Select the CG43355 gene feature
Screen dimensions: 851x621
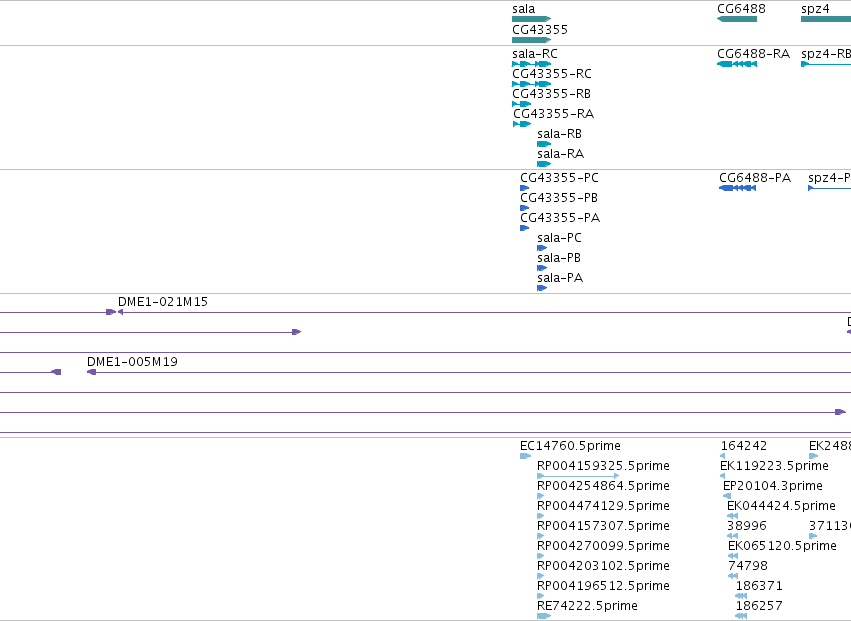531,40
